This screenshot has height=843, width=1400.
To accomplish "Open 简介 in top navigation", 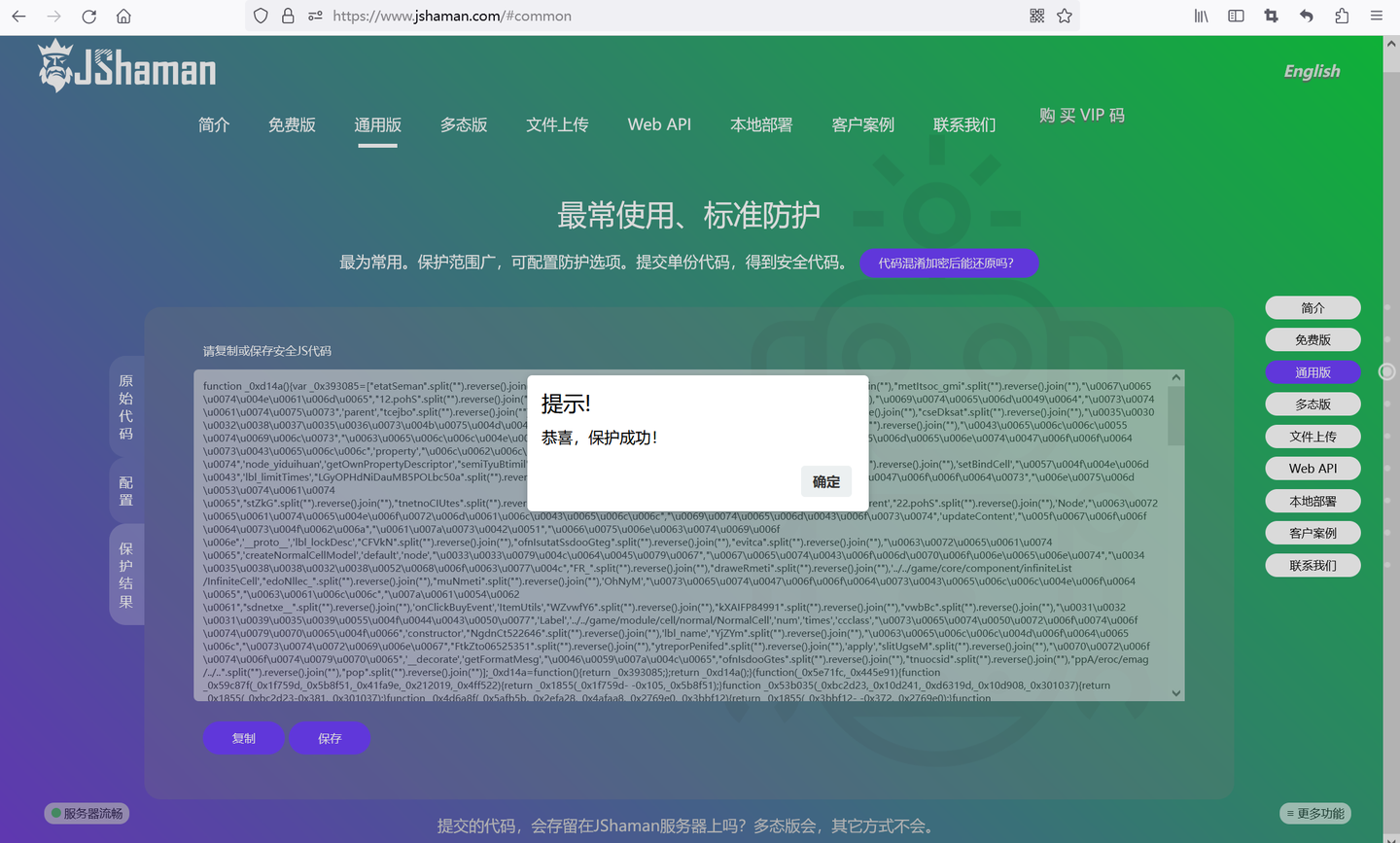I will (214, 124).
